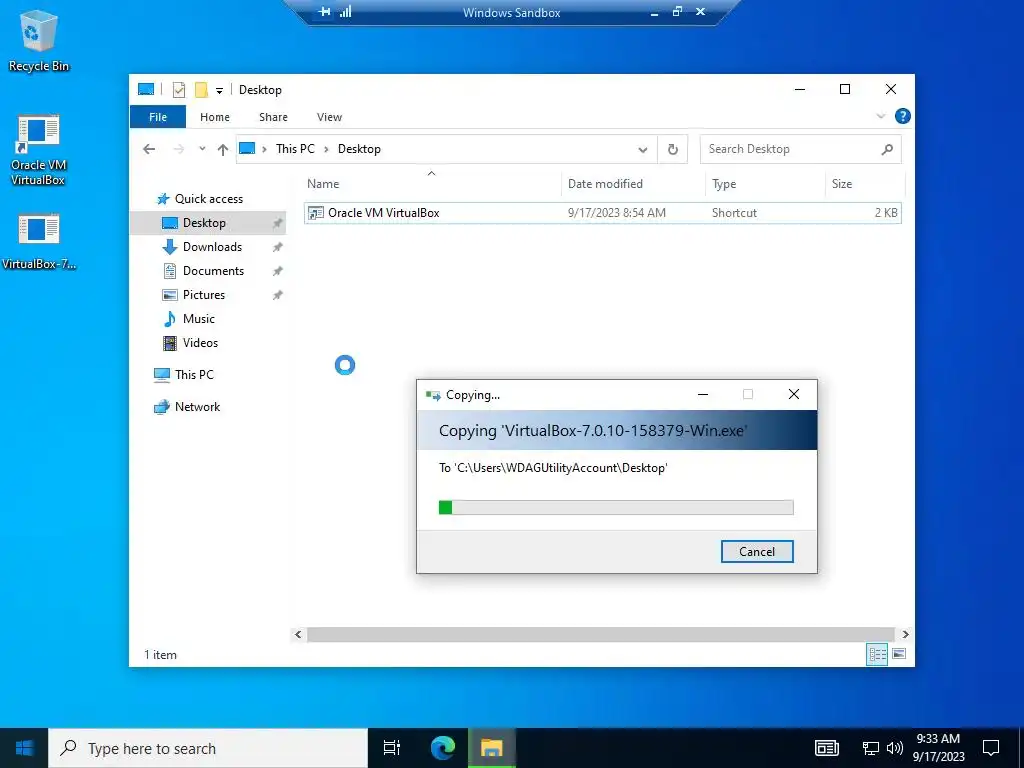Open the volume control in system tray
1024x768 pixels.
[x=895, y=748]
